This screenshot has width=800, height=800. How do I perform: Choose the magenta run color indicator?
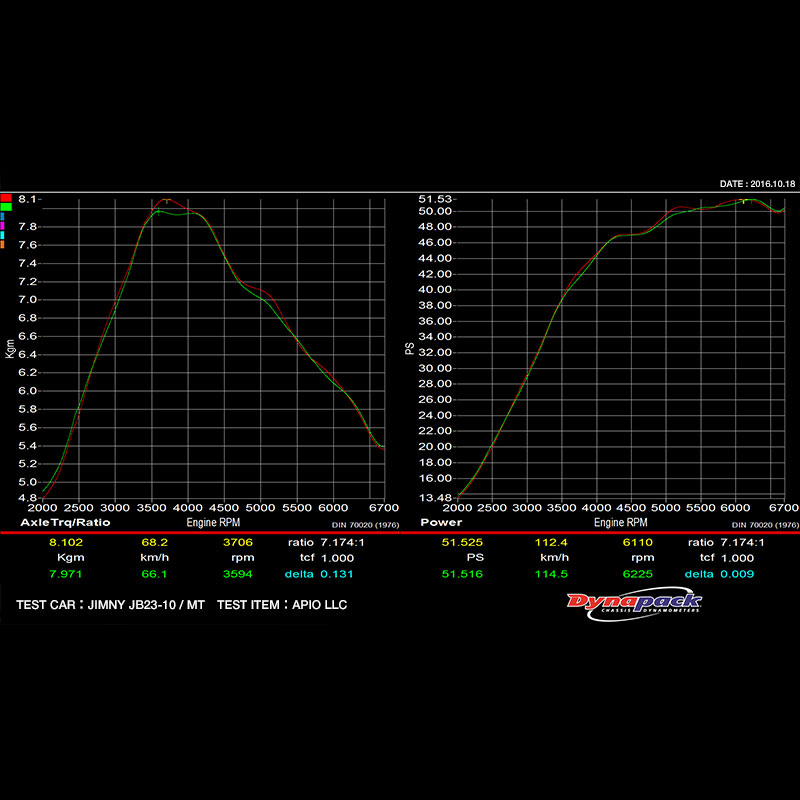pos(3,225)
